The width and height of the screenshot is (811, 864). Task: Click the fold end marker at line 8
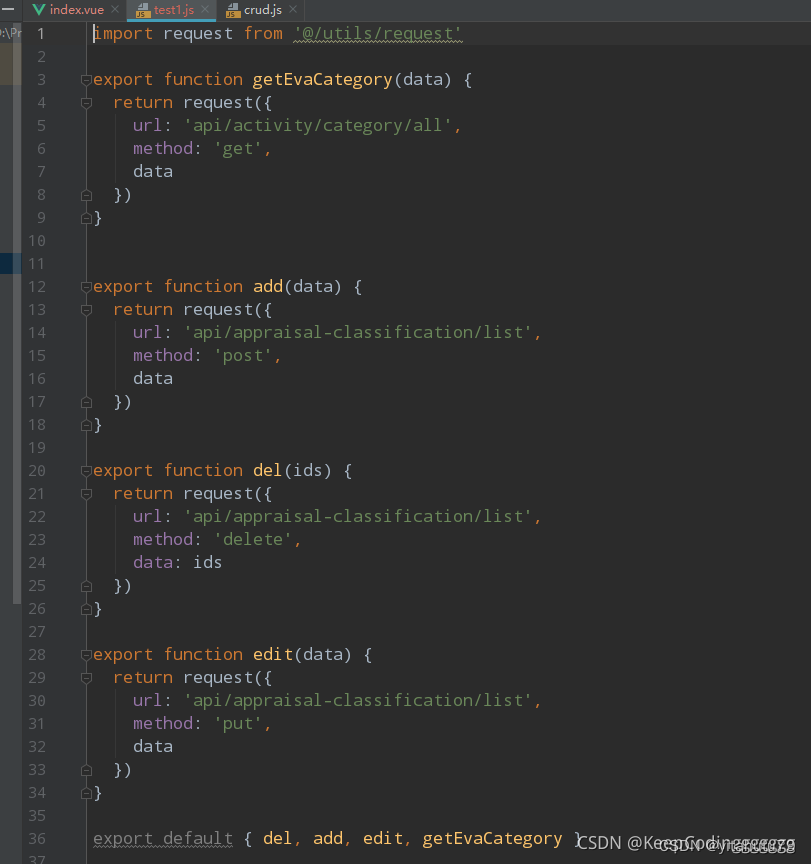point(86,195)
